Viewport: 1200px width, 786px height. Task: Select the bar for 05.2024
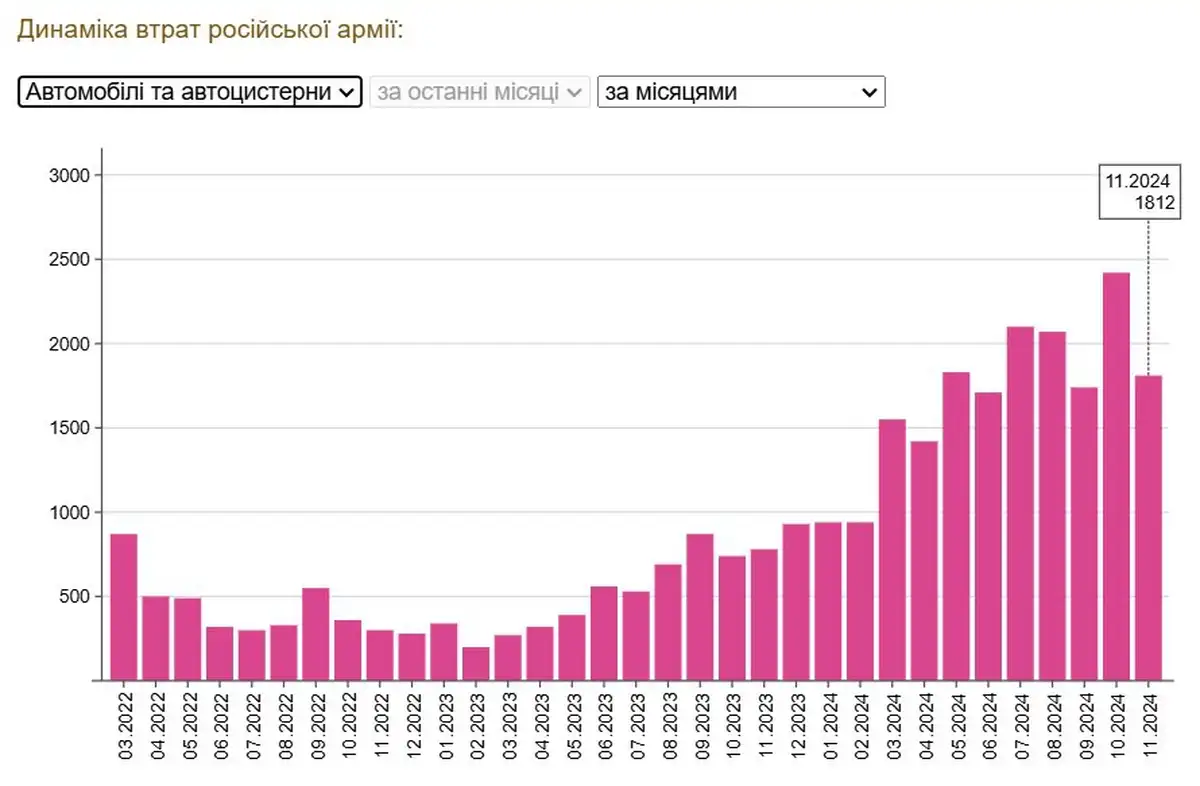[956, 526]
